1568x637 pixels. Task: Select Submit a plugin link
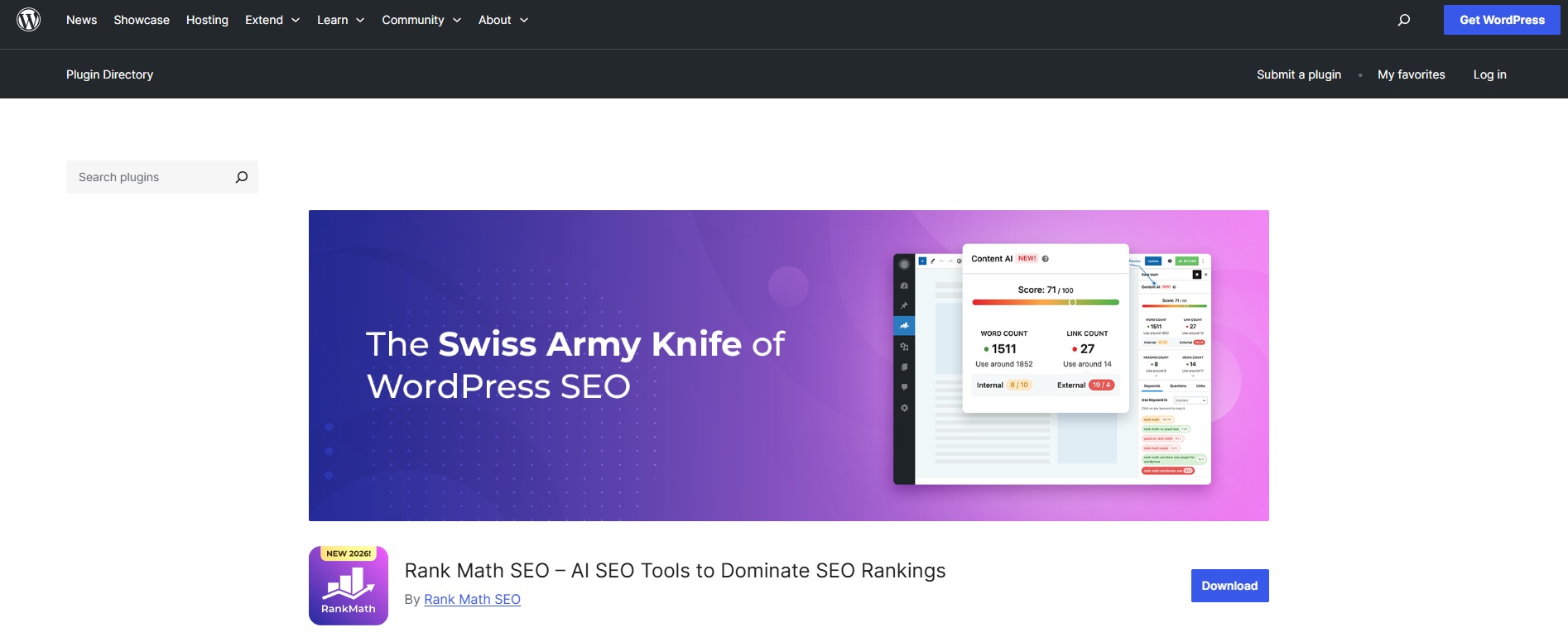(1298, 74)
